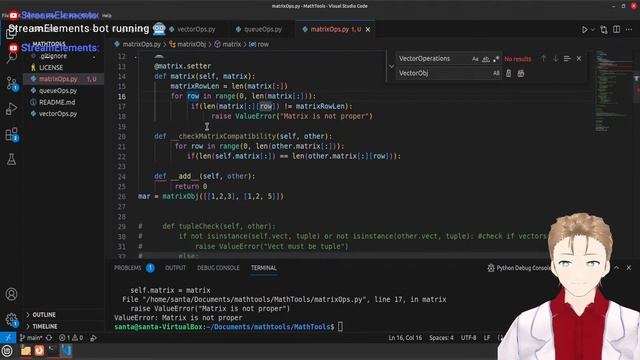Image resolution: width=640 pixels, height=360 pixels.
Task: Open the Run and Debug view
Action: (11, 109)
